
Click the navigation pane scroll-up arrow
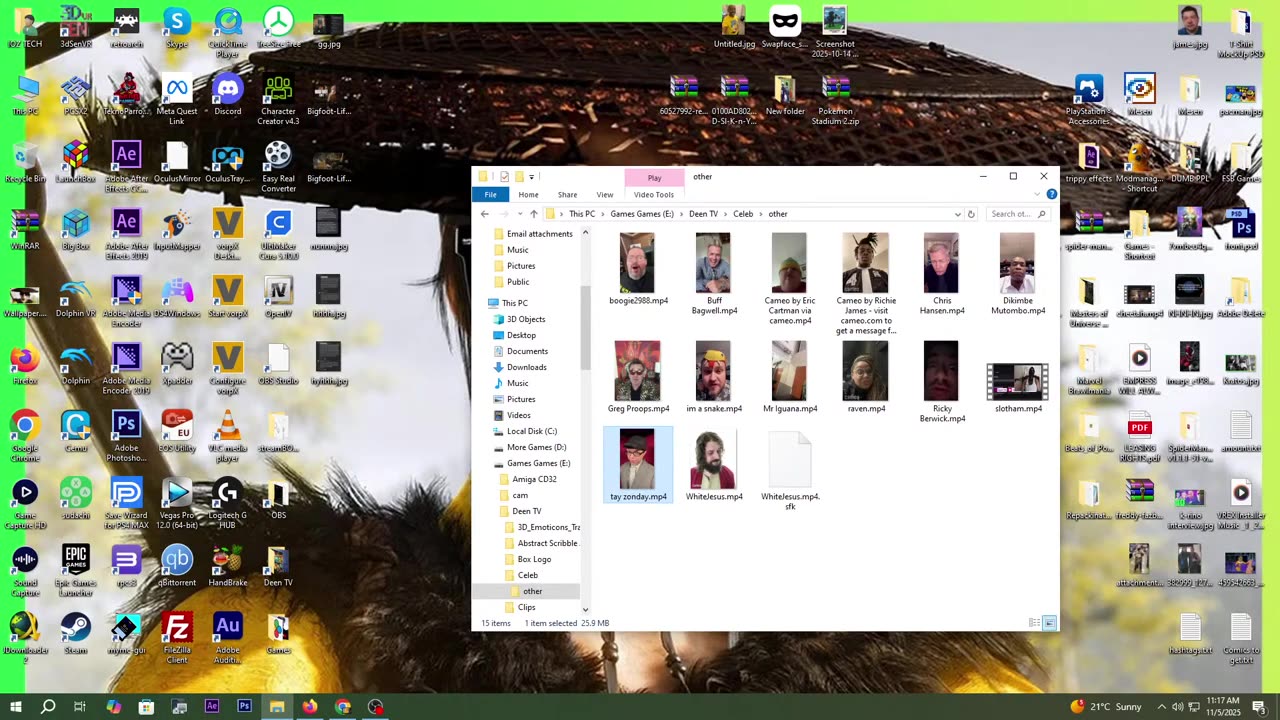[585, 233]
